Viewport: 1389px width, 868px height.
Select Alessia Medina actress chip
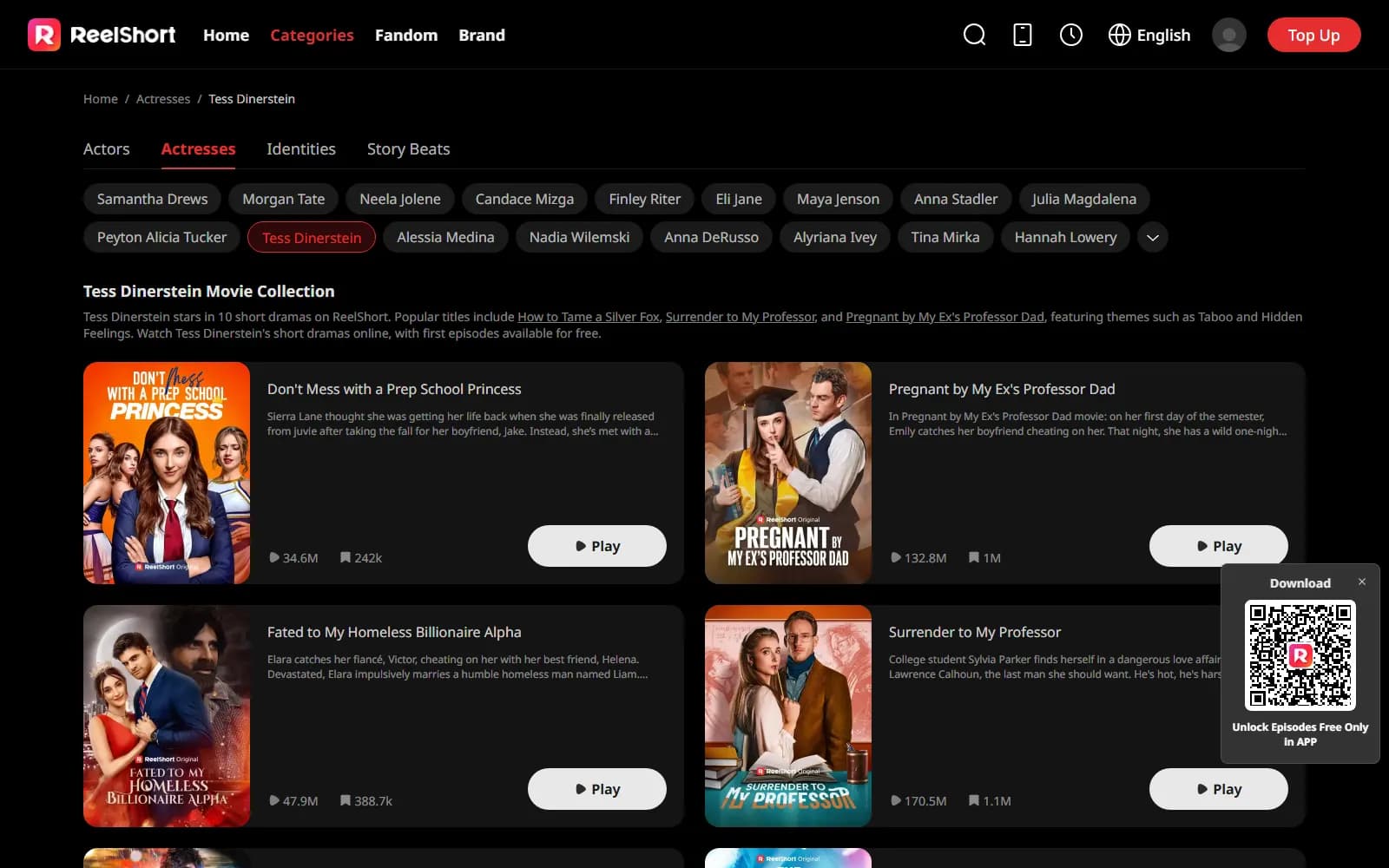(x=445, y=237)
